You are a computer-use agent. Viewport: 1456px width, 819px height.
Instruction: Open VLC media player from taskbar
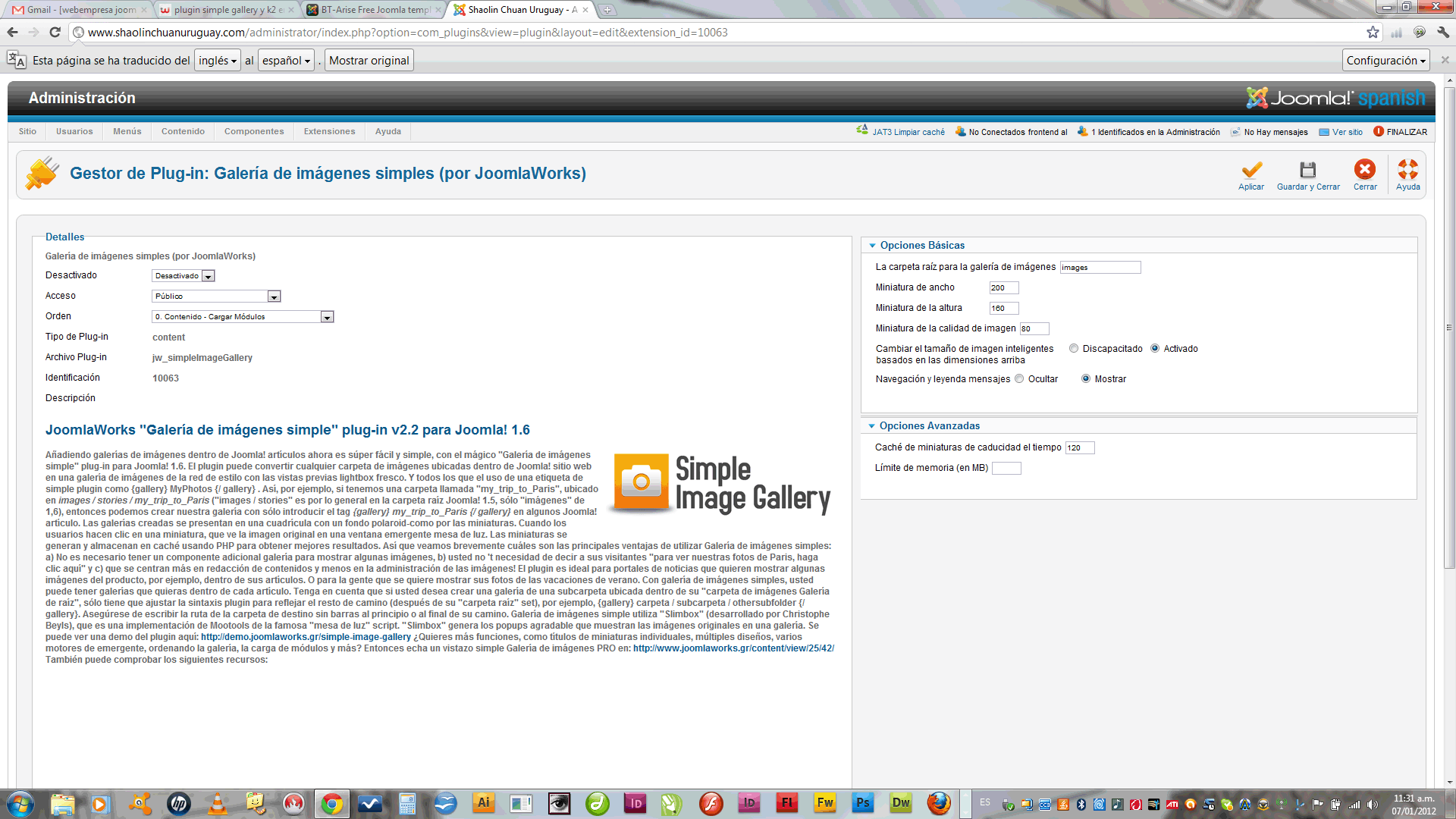tap(217, 803)
